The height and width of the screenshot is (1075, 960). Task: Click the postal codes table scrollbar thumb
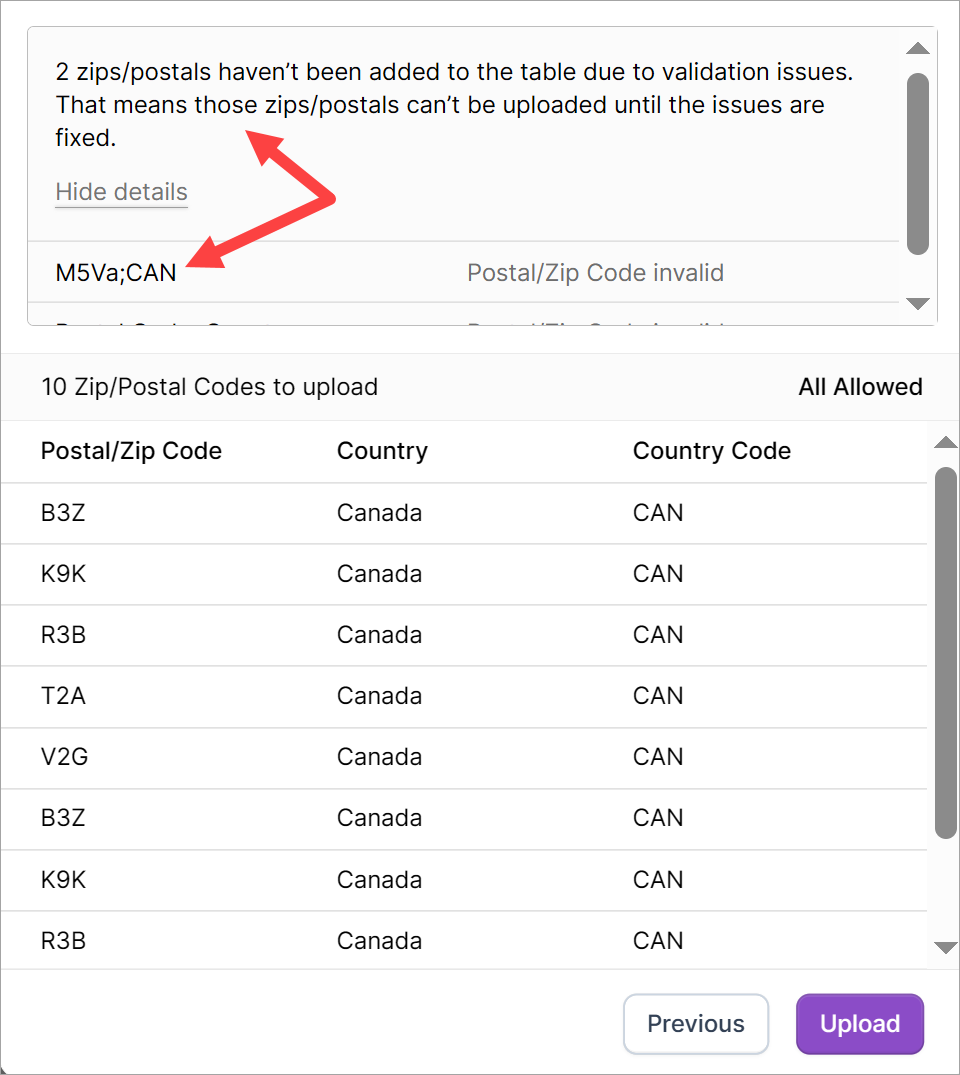(945, 650)
